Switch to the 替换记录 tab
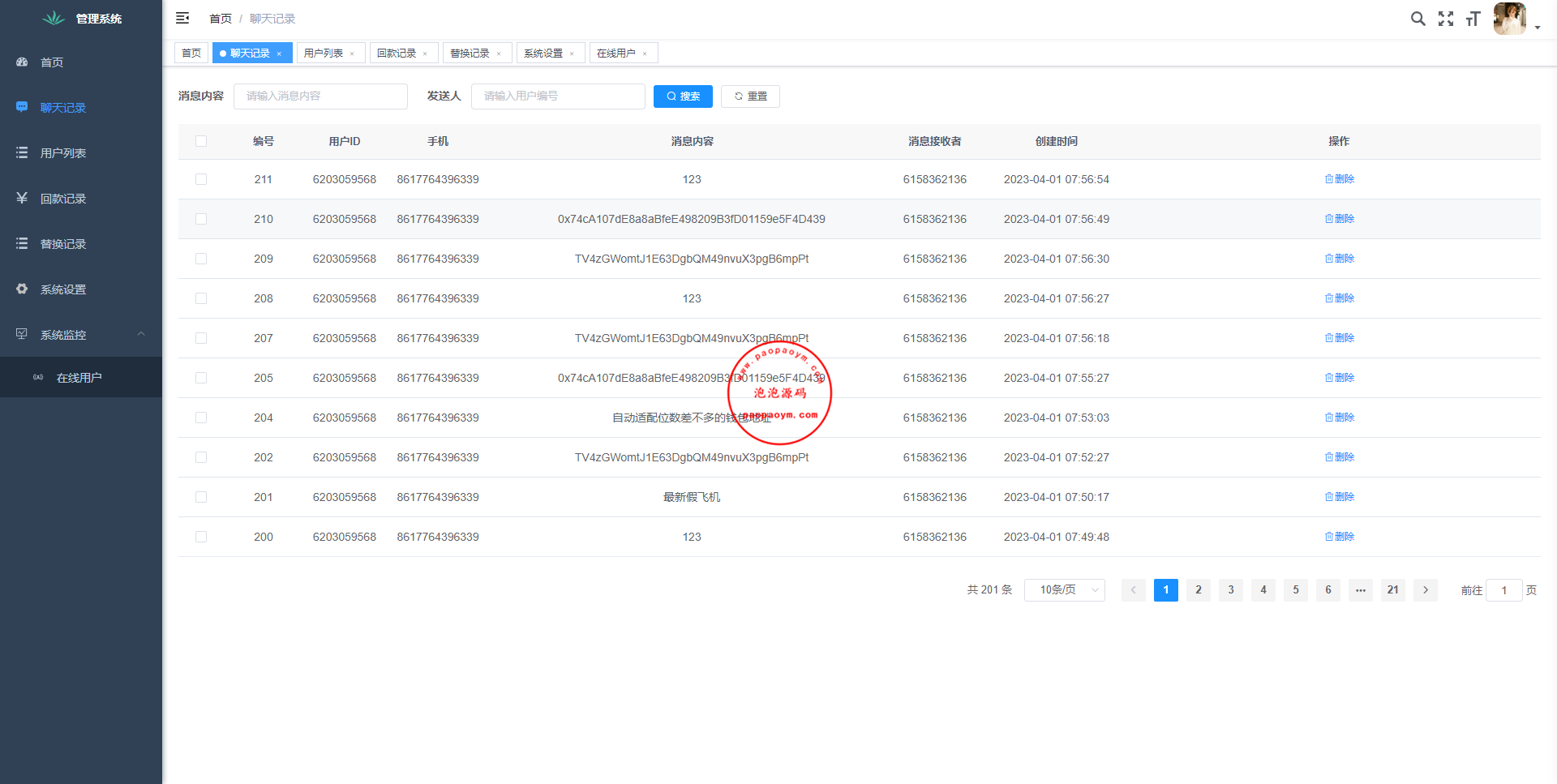The width and height of the screenshot is (1557, 784). 470,54
